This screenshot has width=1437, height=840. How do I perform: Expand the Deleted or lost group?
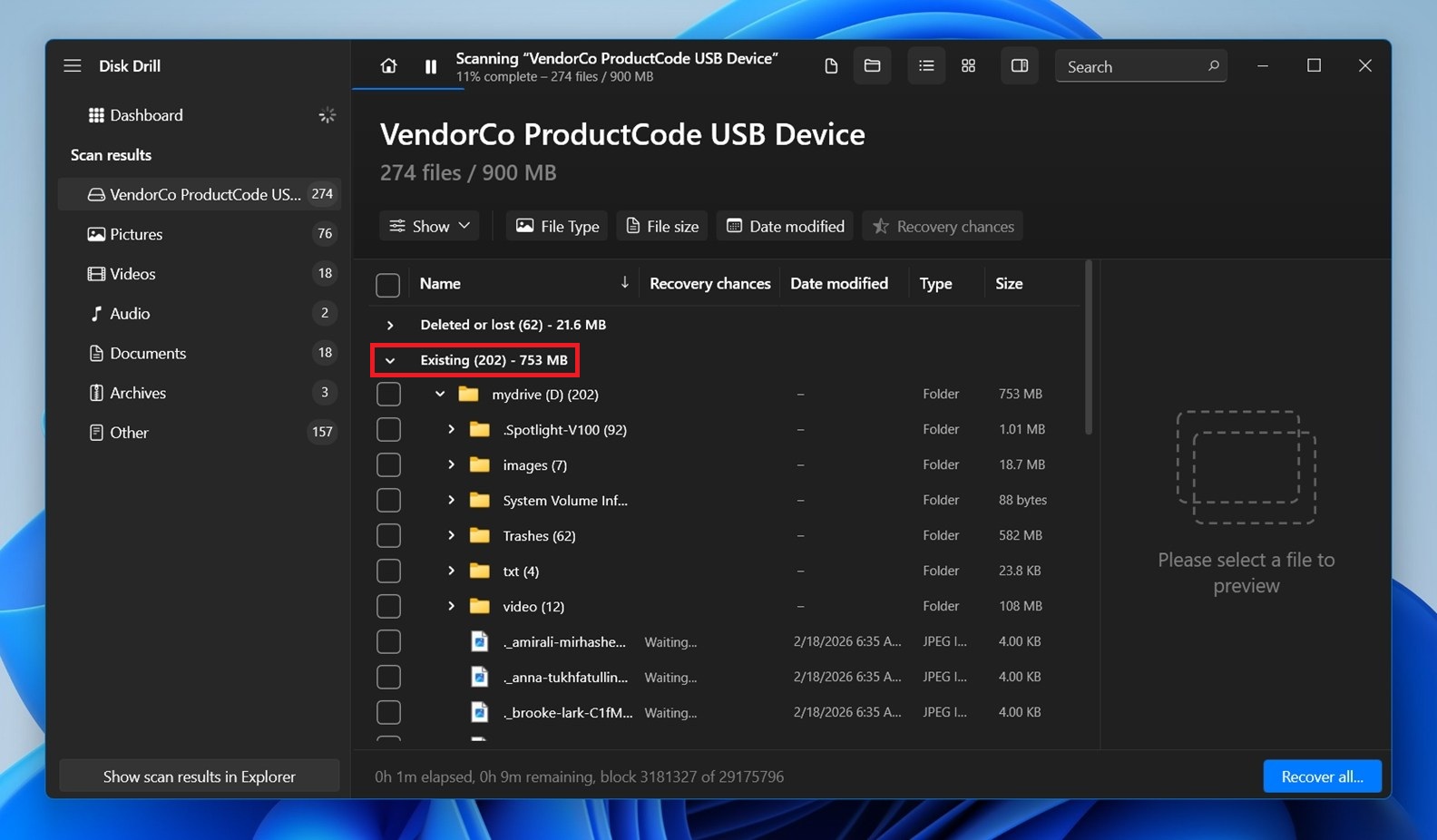(x=390, y=325)
